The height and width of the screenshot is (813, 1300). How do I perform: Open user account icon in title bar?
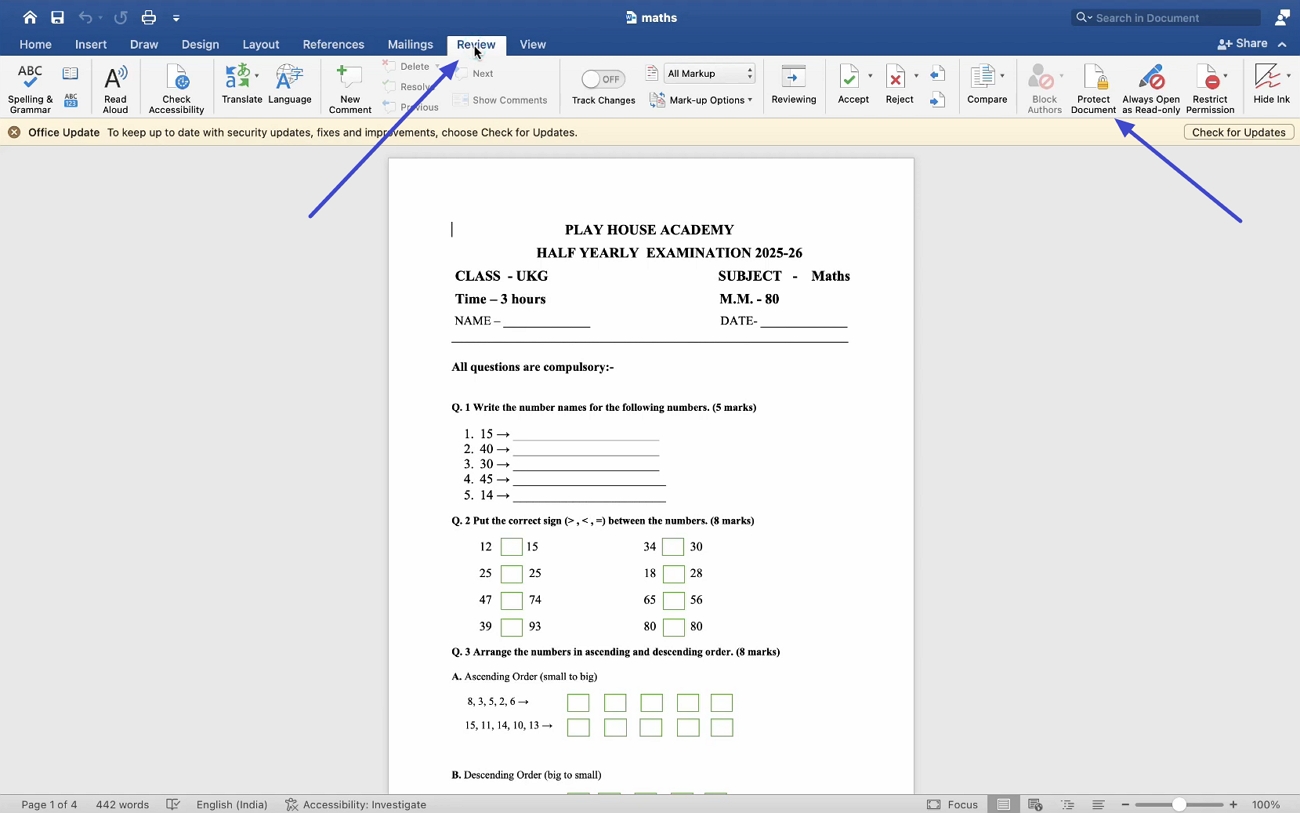pos(1282,17)
